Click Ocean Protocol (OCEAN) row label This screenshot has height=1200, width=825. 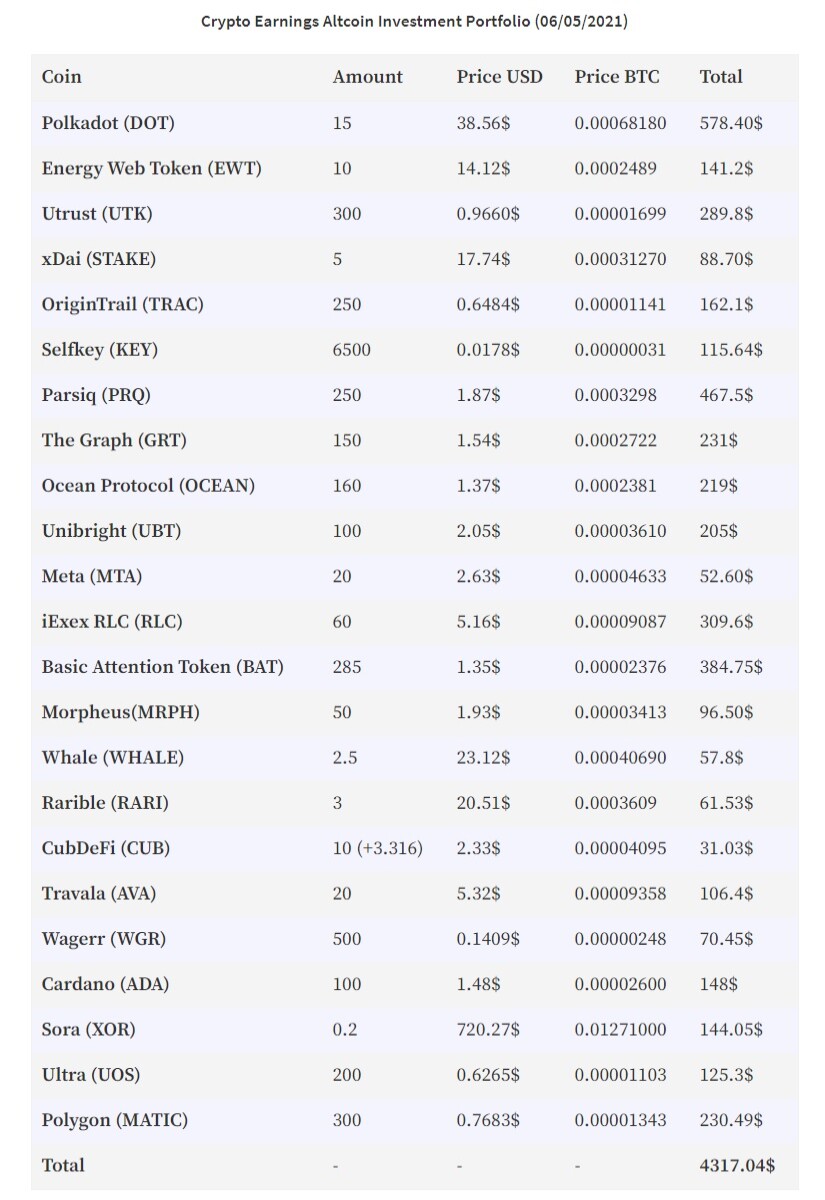[148, 485]
